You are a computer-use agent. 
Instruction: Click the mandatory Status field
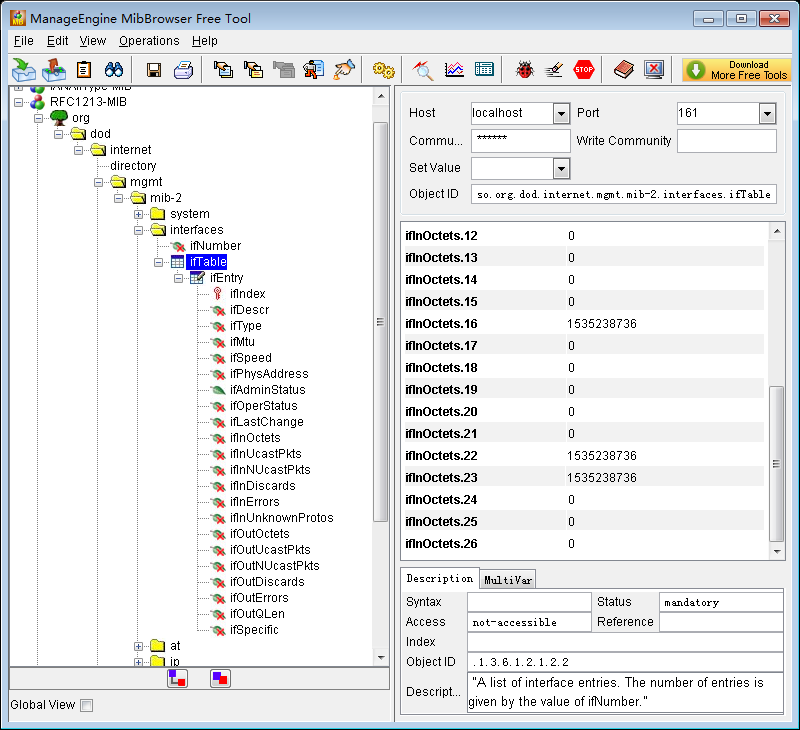(x=720, y=602)
